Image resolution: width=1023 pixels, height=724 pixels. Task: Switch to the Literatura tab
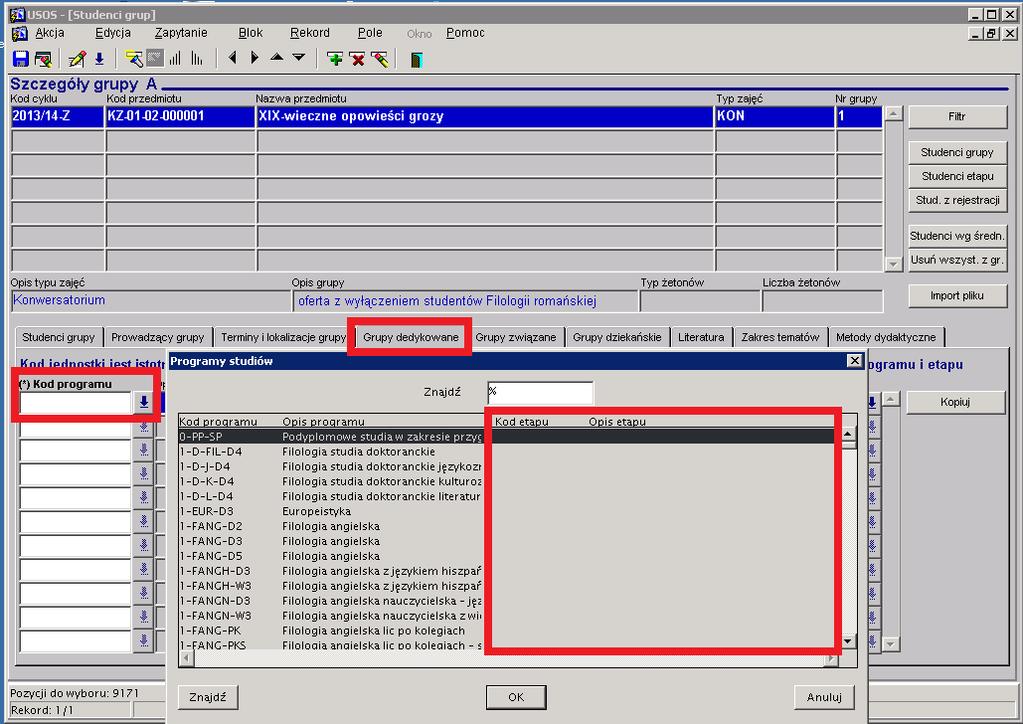click(x=701, y=337)
